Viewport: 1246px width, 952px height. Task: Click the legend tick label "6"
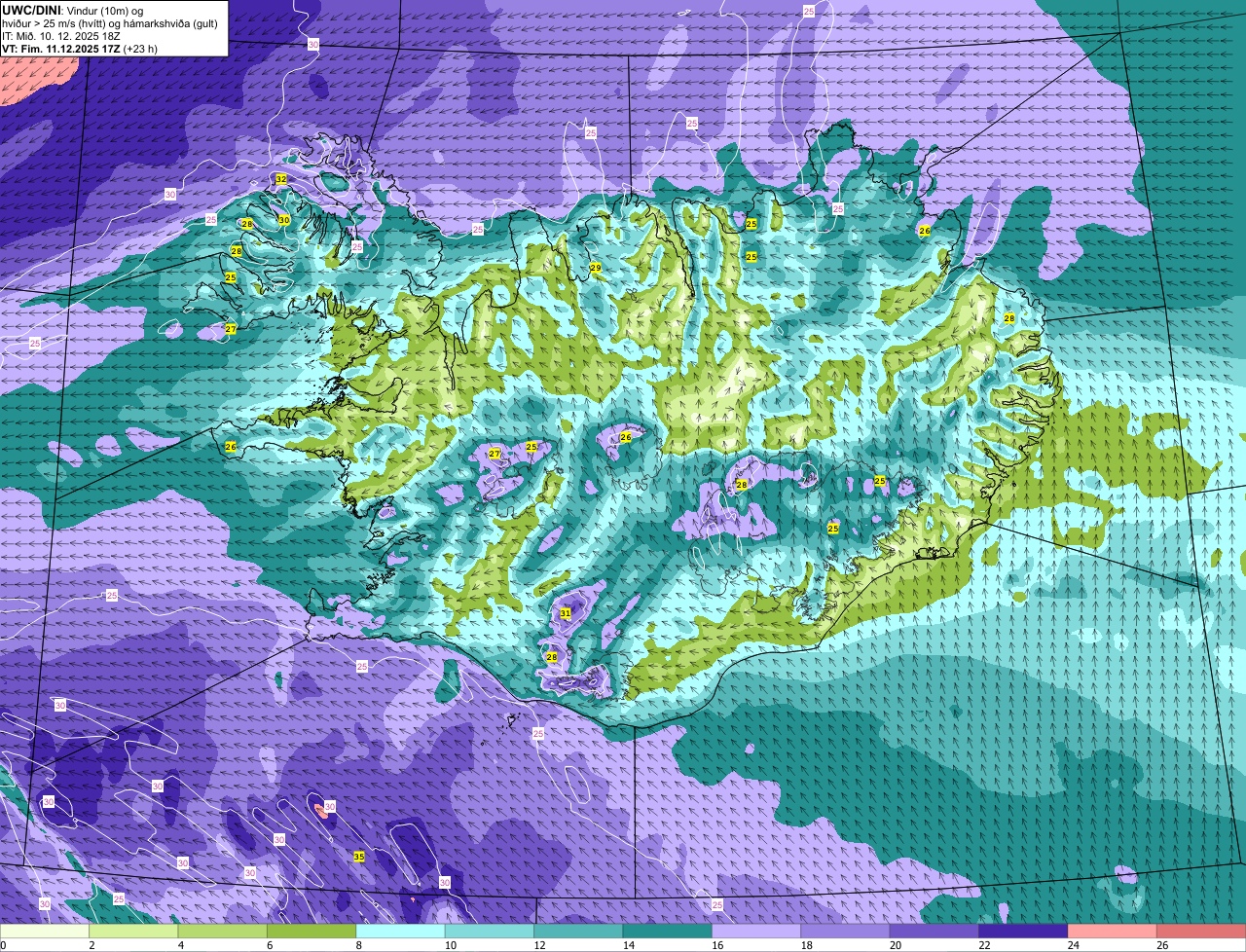pos(270,945)
